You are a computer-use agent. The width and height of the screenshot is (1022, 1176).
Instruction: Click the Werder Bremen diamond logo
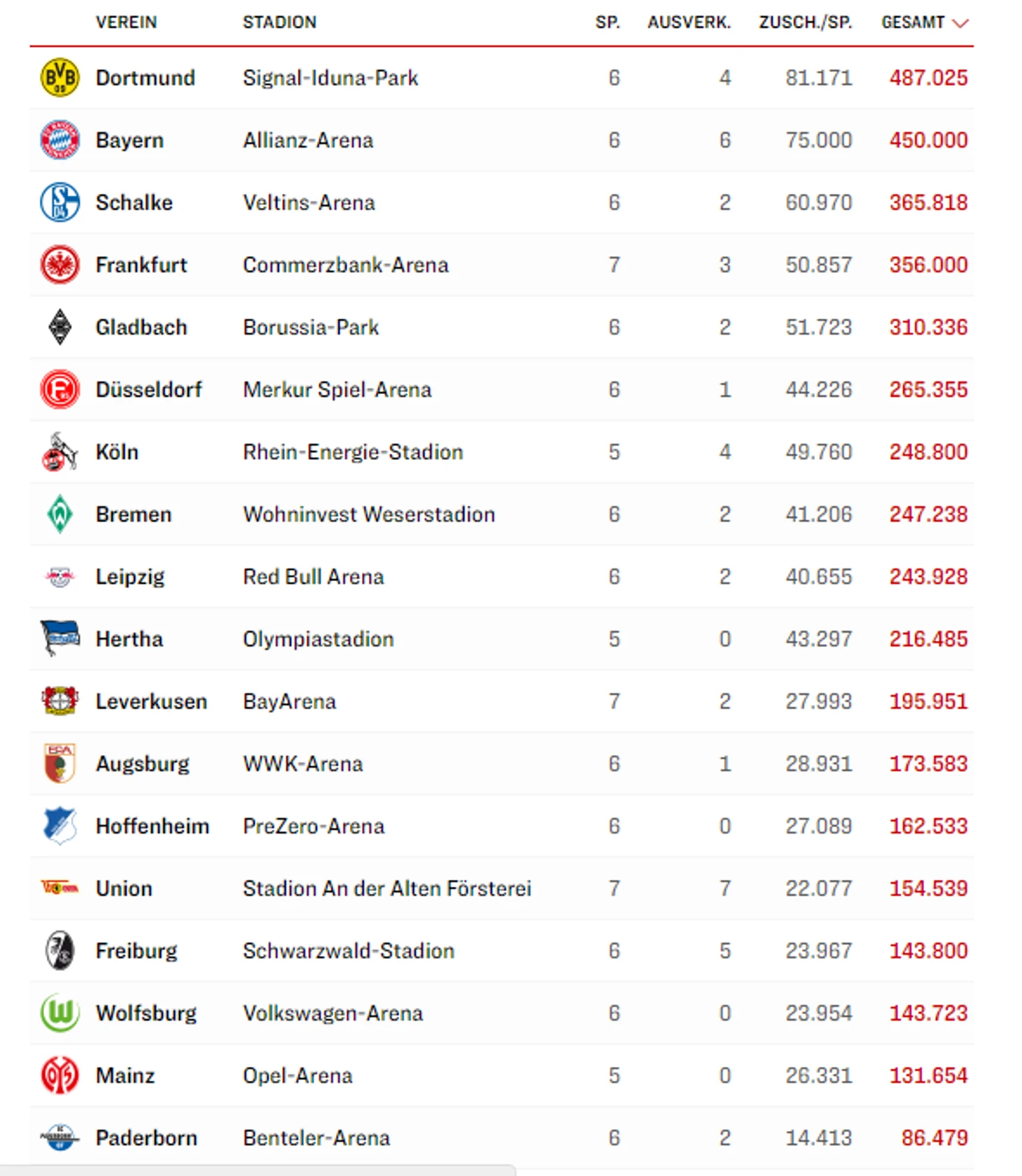[x=59, y=514]
